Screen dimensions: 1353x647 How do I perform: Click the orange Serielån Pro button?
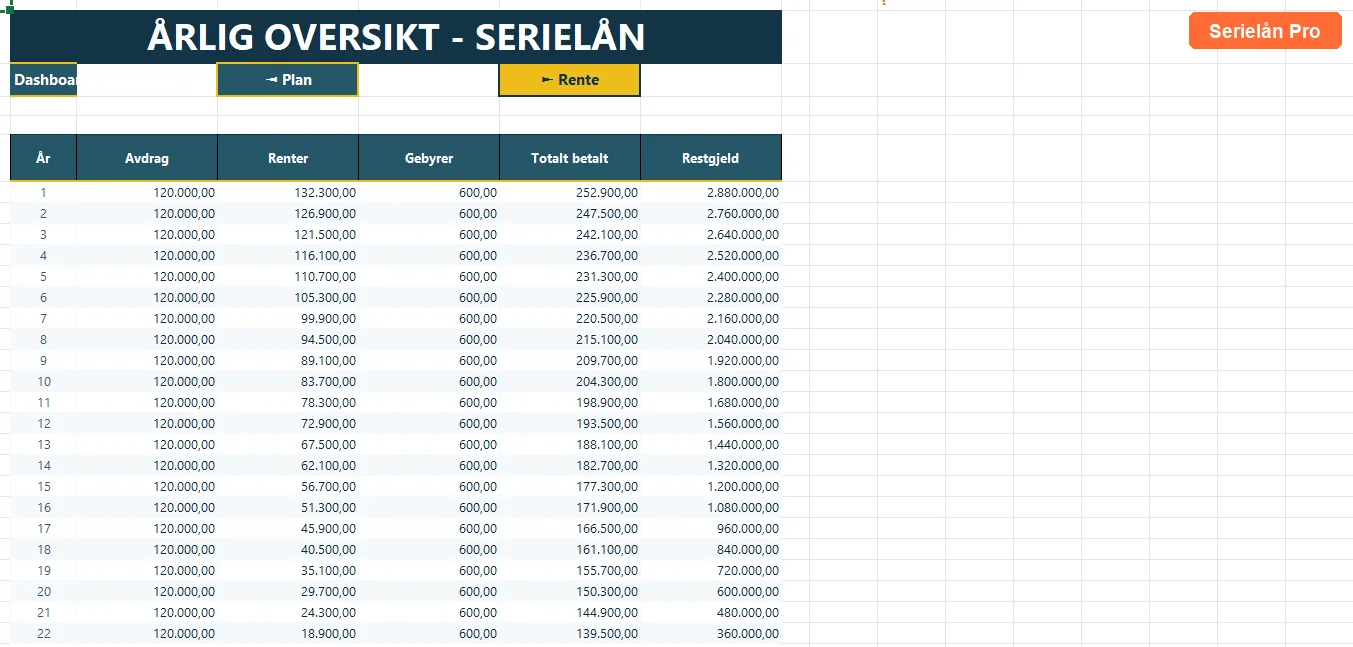[x=1265, y=31]
